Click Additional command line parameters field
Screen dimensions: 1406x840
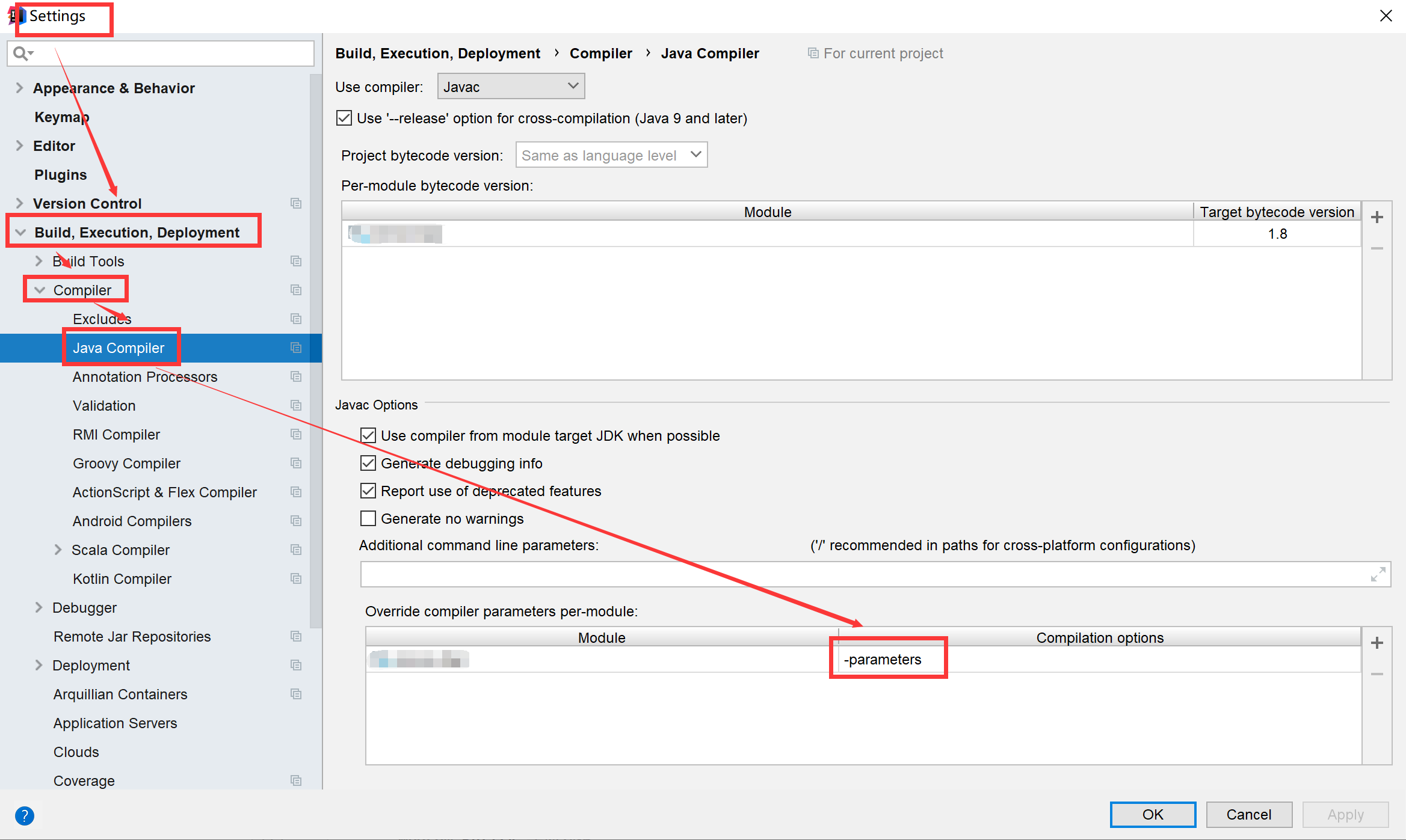pos(875,574)
